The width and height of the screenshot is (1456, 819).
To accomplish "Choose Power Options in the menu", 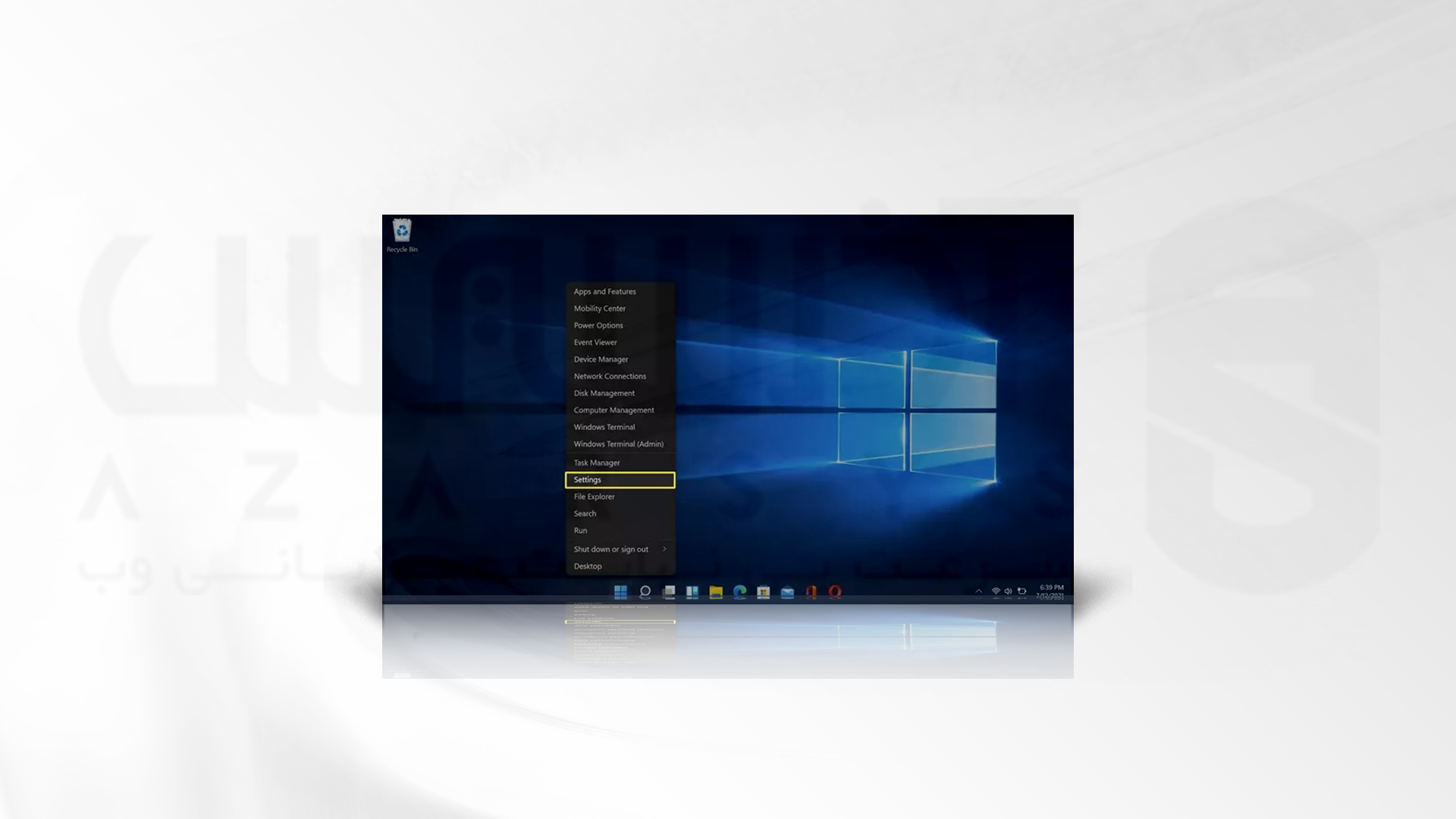I will coord(620,325).
